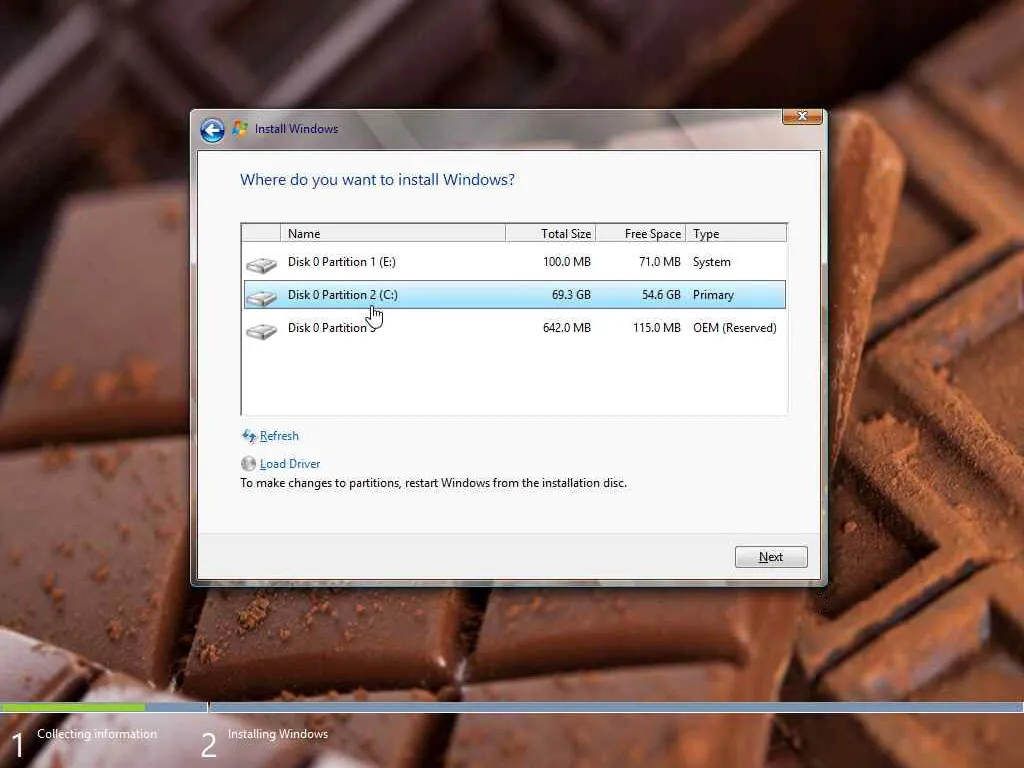Click the 100.0 MB total size cell

[567, 262]
